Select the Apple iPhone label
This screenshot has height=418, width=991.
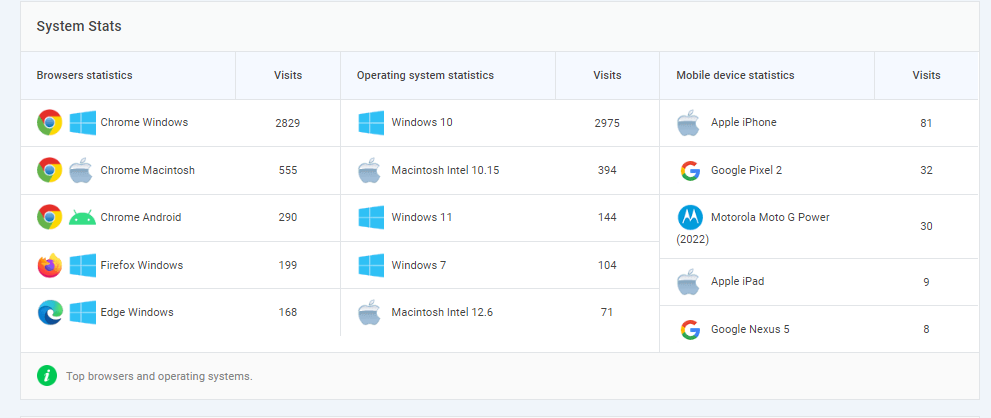click(744, 123)
